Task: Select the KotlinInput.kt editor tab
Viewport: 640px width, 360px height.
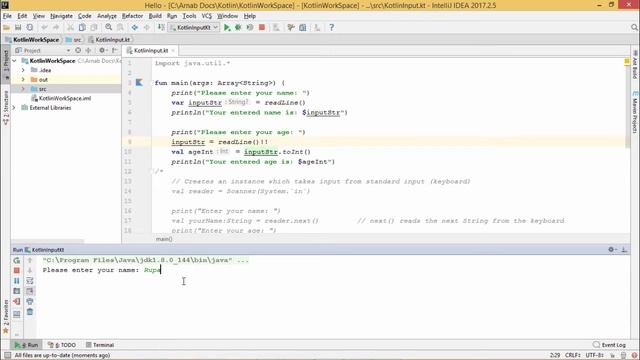Action: (x=151, y=51)
